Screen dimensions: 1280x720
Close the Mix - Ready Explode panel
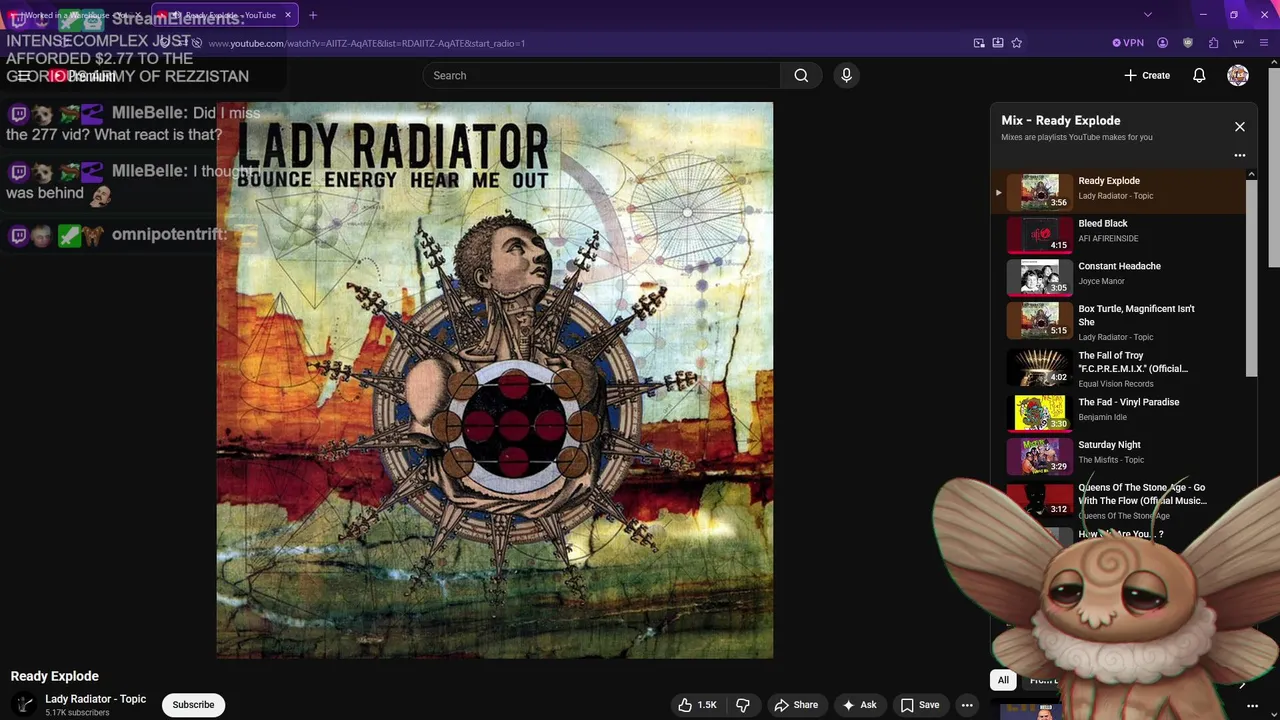point(1240,127)
